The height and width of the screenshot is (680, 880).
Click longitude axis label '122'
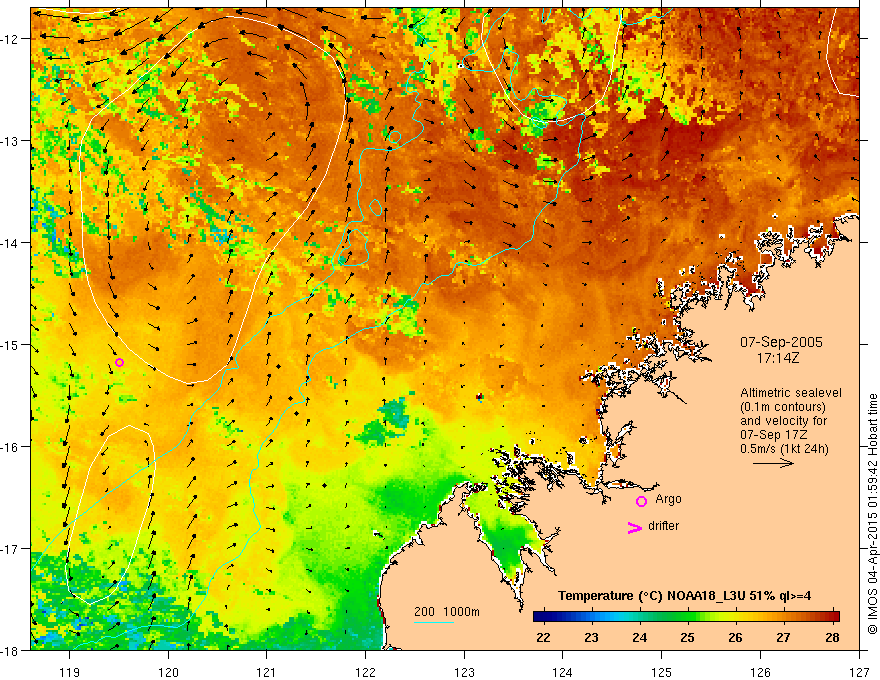(366, 672)
